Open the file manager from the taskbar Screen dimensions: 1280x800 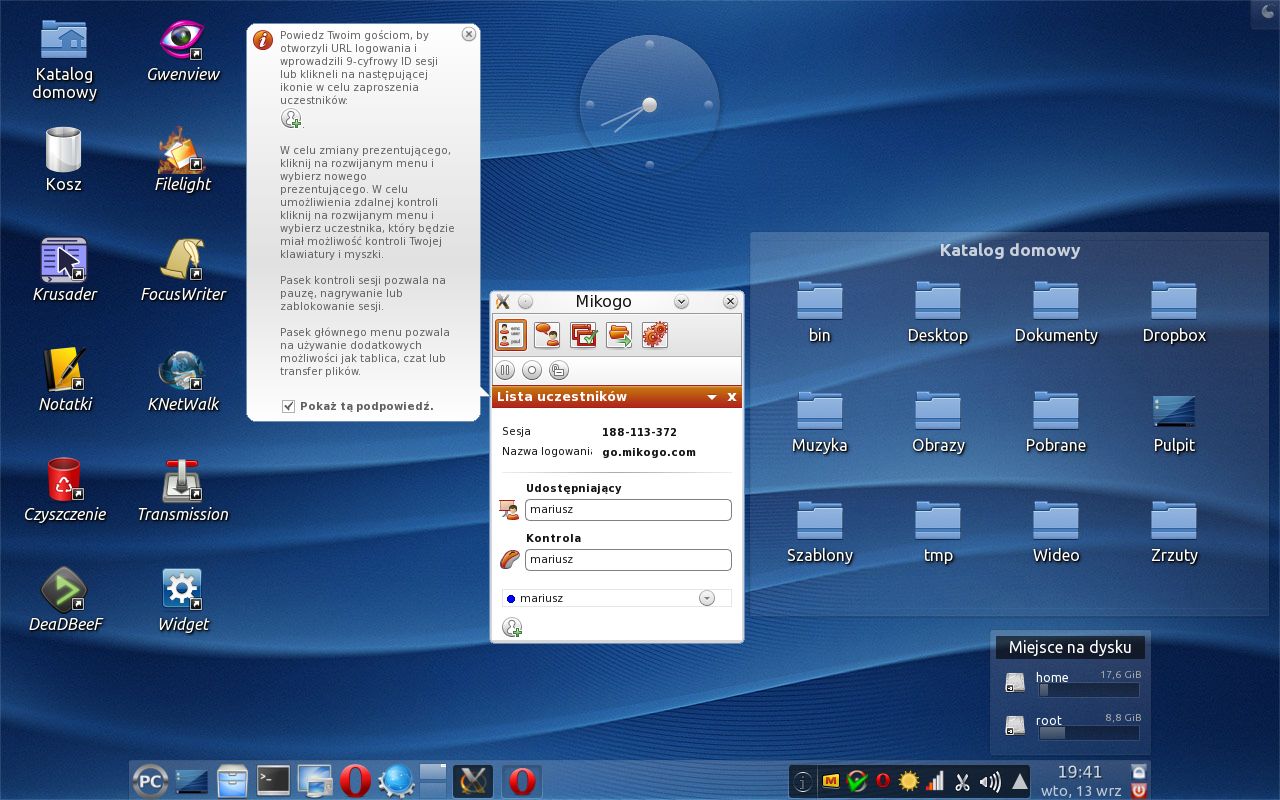[233, 780]
